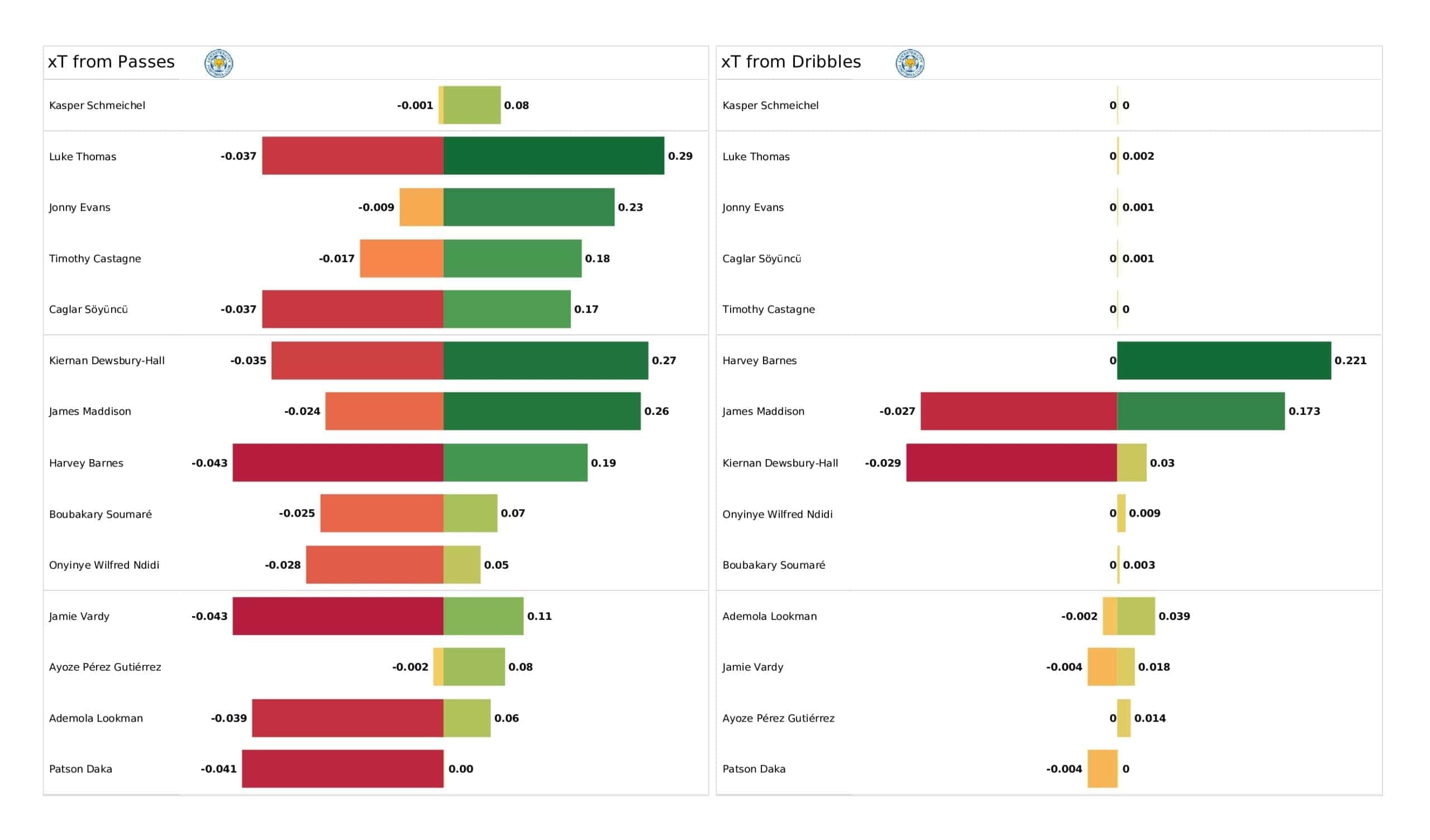The width and height of the screenshot is (1430, 840).
Task: Select Caglar Söyüncü's green 0.17 passes bar
Action: 507,309
